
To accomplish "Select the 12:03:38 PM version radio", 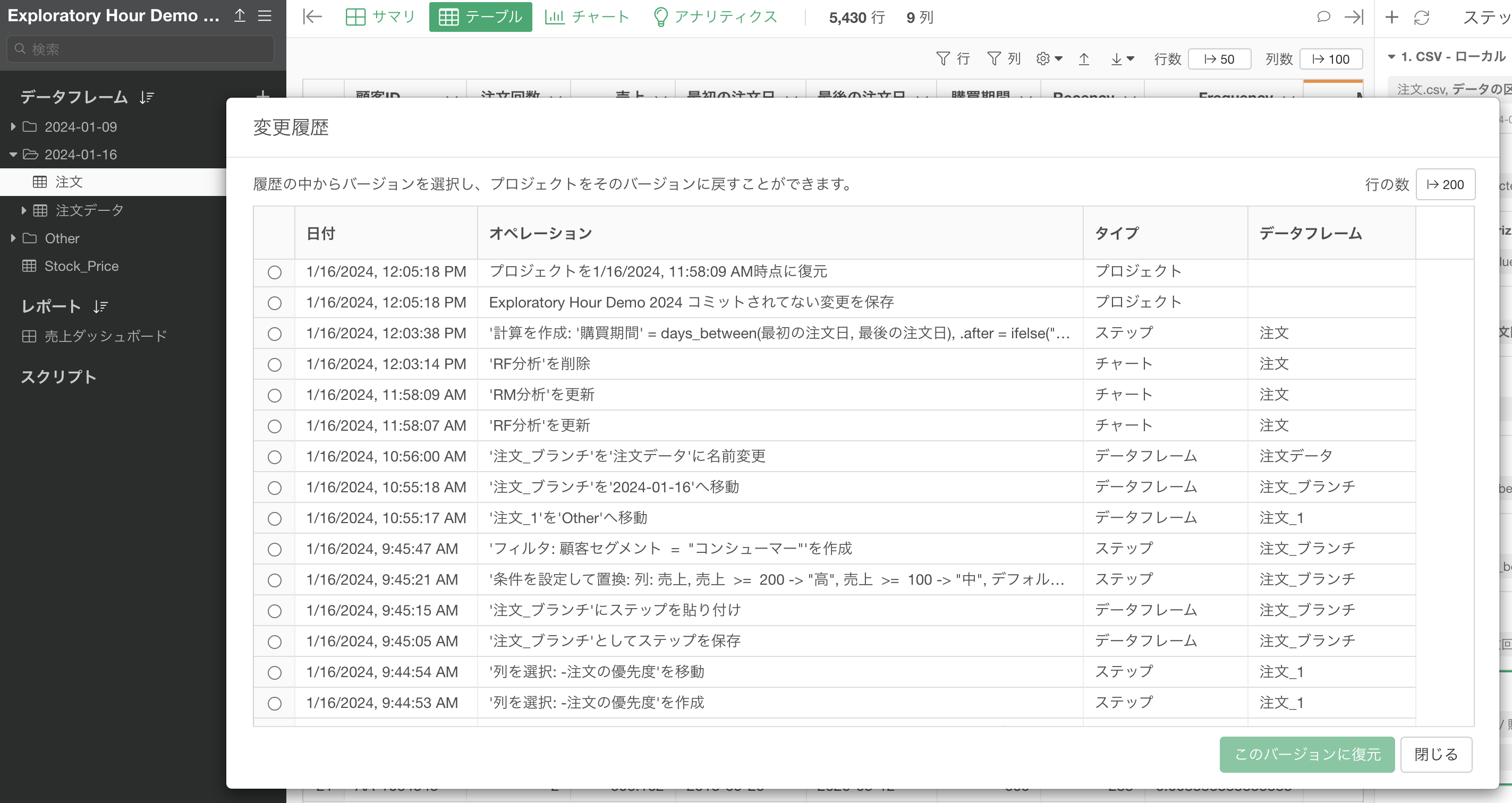I will pos(274,334).
